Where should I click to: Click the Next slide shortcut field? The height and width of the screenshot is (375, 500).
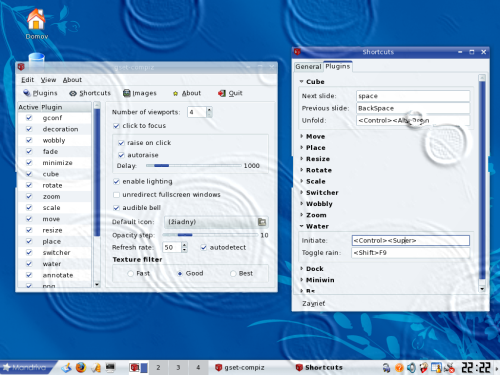413,96
